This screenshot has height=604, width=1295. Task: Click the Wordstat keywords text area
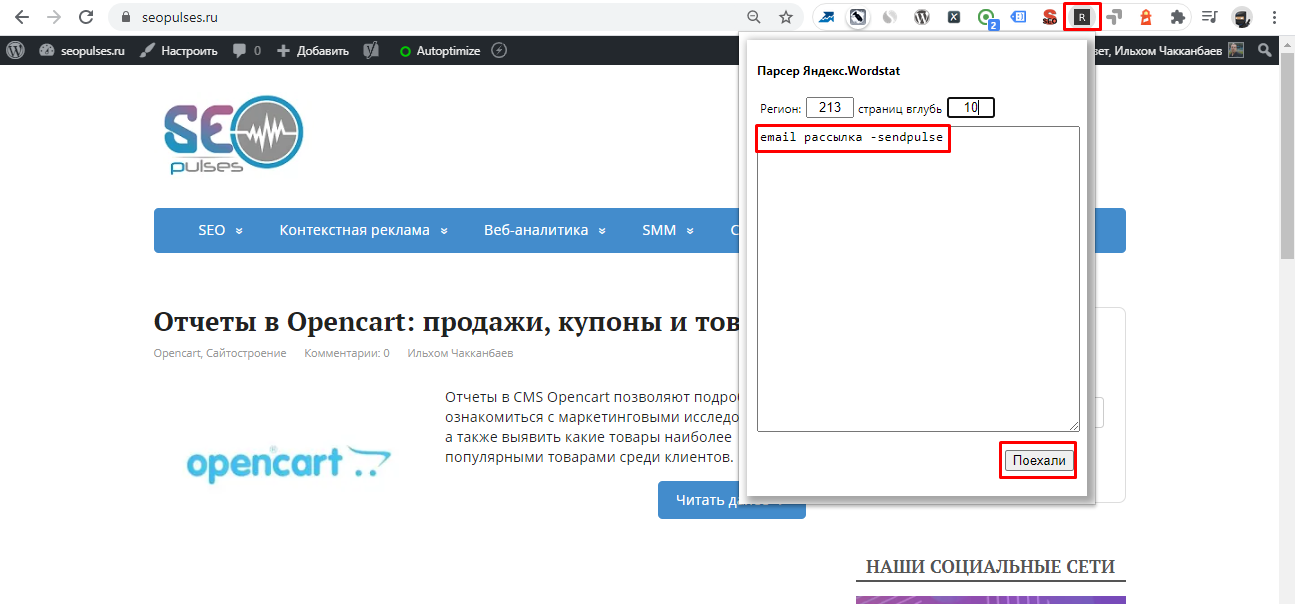(x=918, y=279)
